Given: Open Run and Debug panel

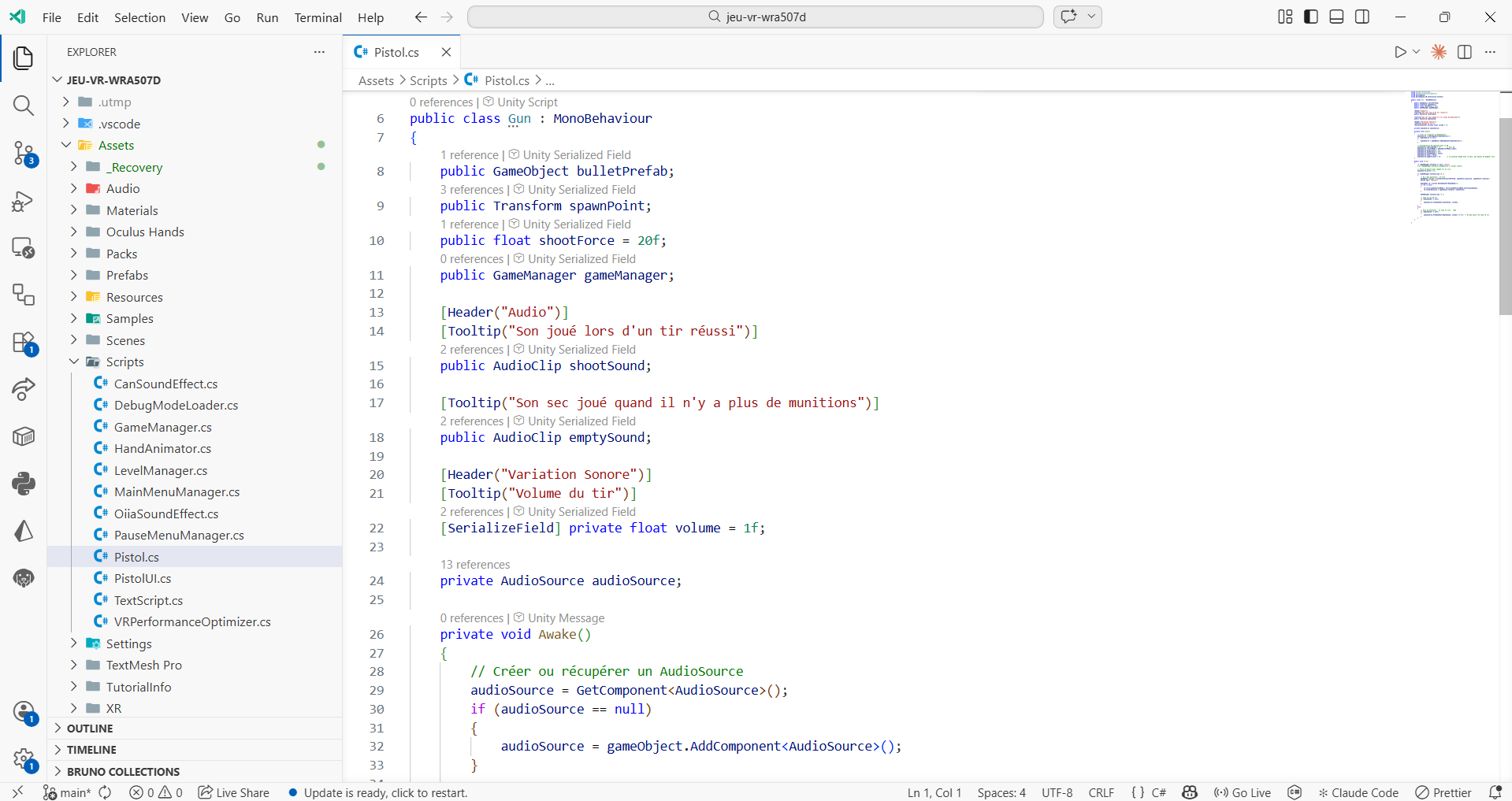Looking at the screenshot, I should 24,201.
